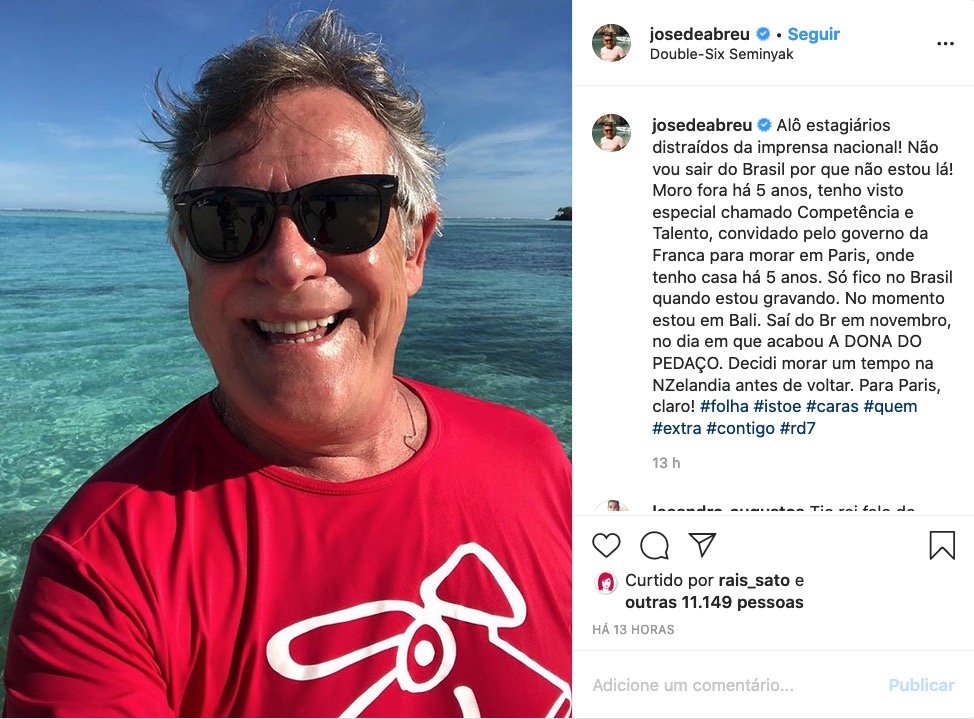Follow josedeabreu with the Seguir button

point(813,34)
